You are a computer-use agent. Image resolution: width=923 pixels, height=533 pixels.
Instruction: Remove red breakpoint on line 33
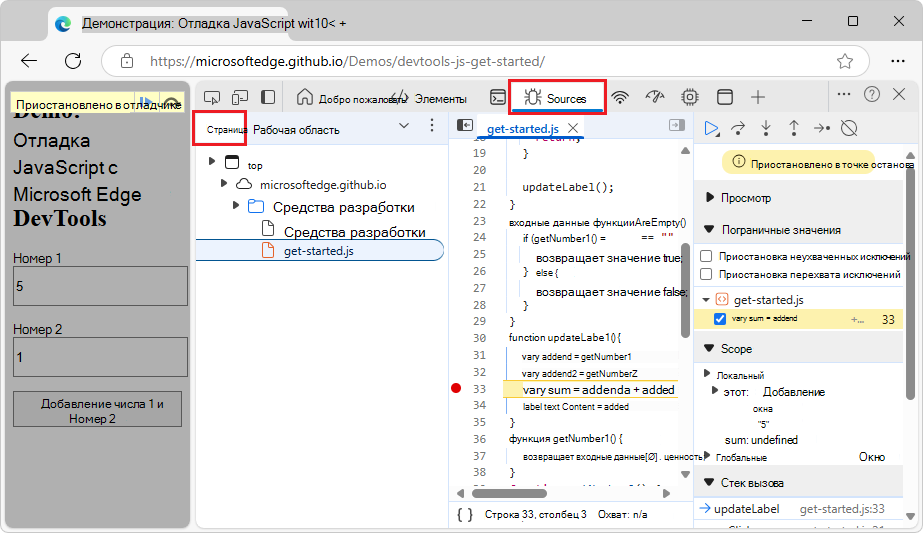[x=456, y=388]
